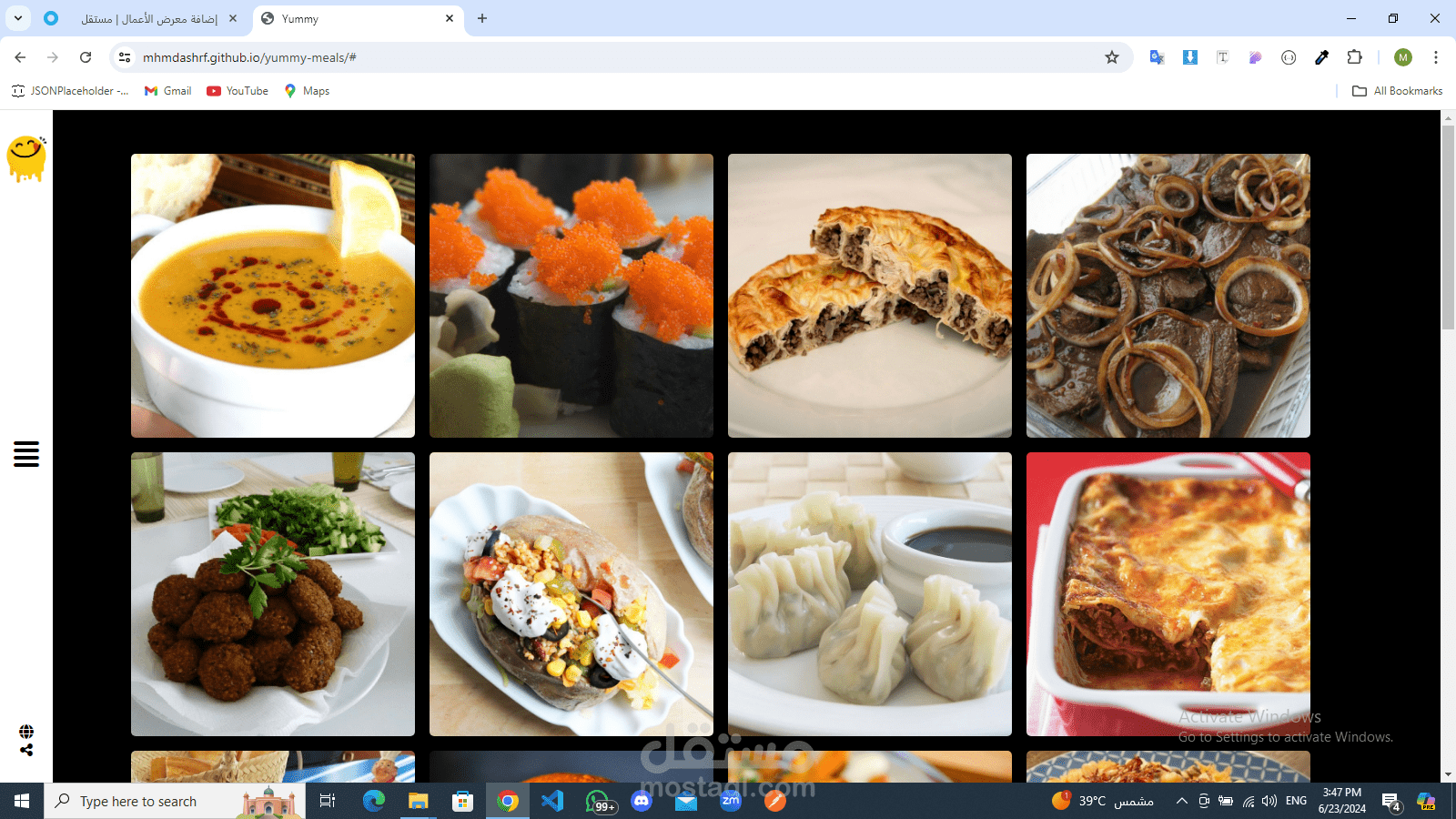1456x819 pixels.
Task: Open the dumplings meal photo
Action: pyautogui.click(x=870, y=594)
